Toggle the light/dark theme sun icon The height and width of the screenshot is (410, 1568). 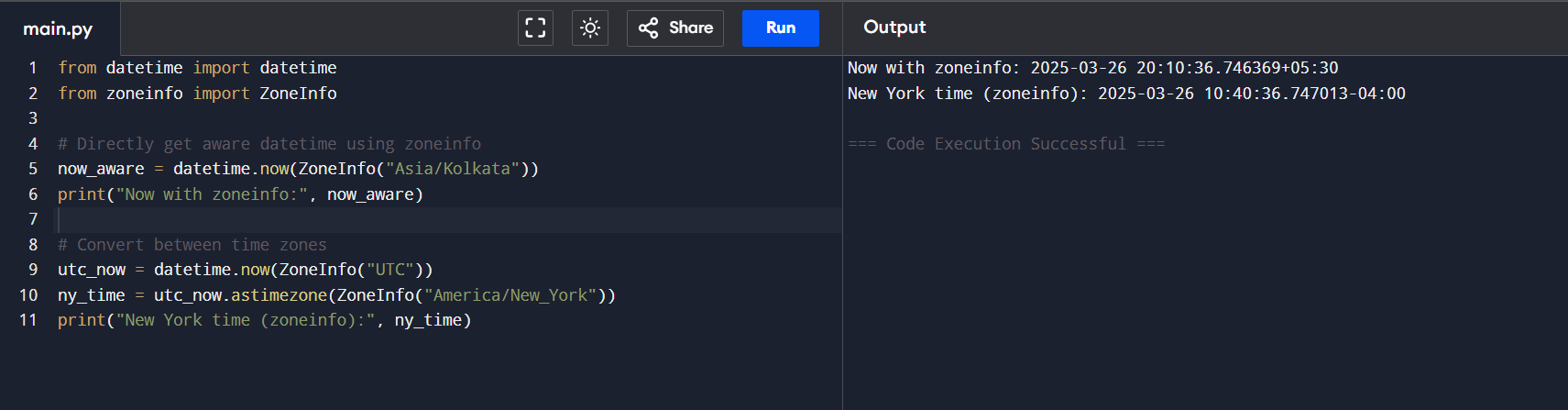(x=590, y=28)
